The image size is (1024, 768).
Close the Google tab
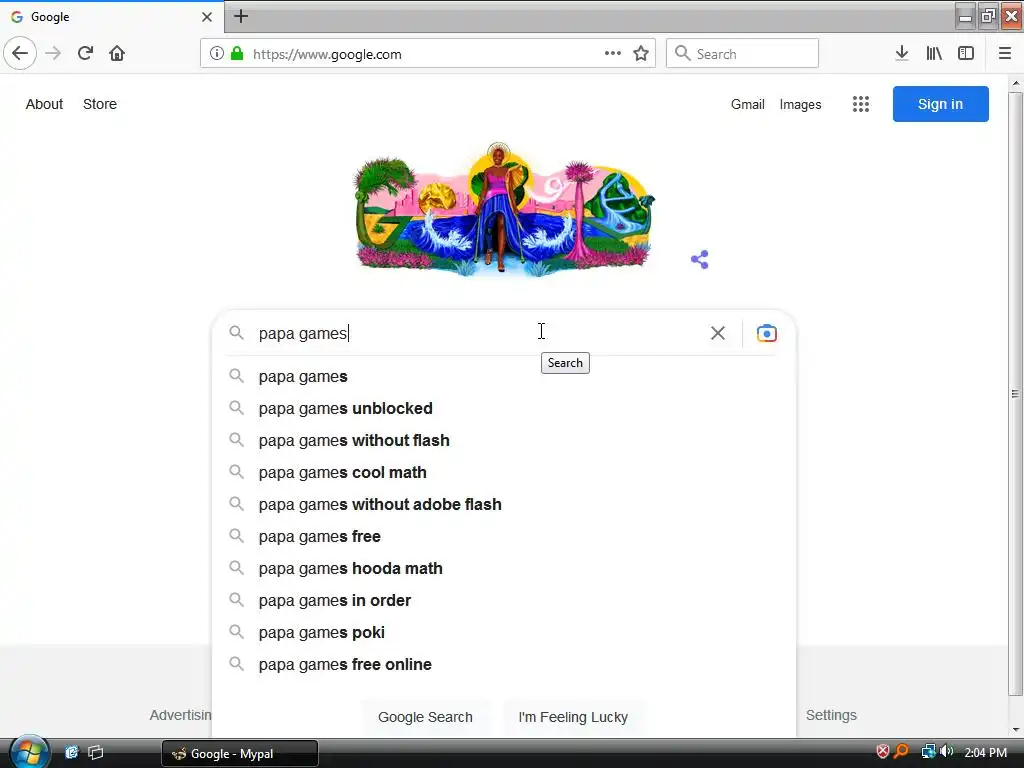[207, 17]
